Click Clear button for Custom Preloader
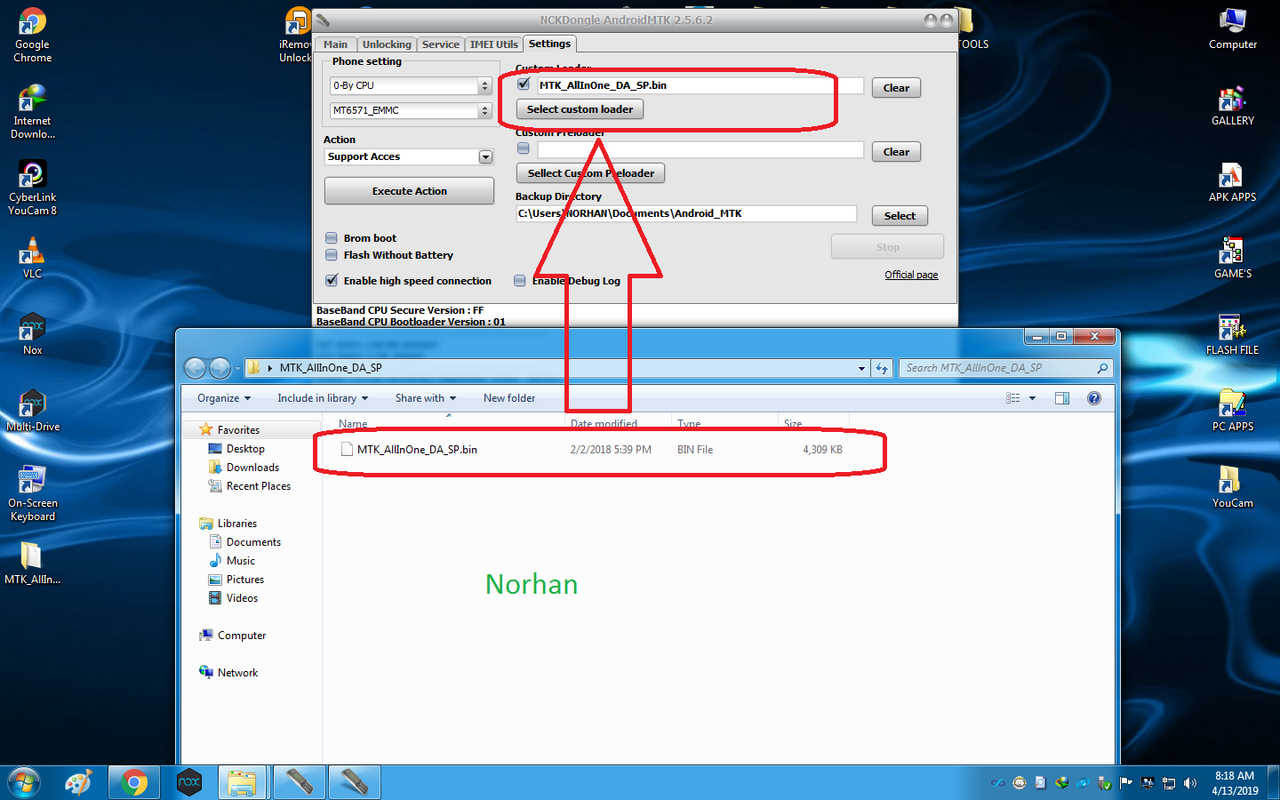Image resolution: width=1280 pixels, height=800 pixels. coord(896,152)
